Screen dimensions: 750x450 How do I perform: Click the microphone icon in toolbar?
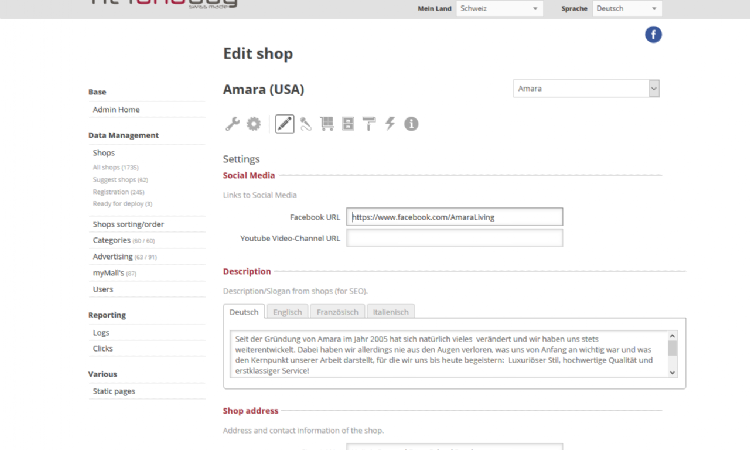[306, 124]
